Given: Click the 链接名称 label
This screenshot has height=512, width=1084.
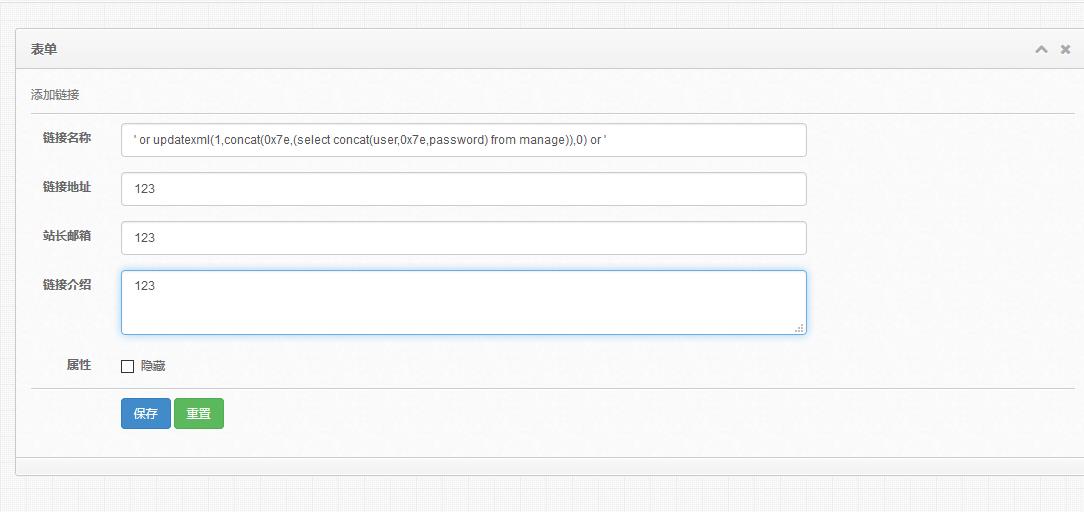Looking at the screenshot, I should pos(66,138).
